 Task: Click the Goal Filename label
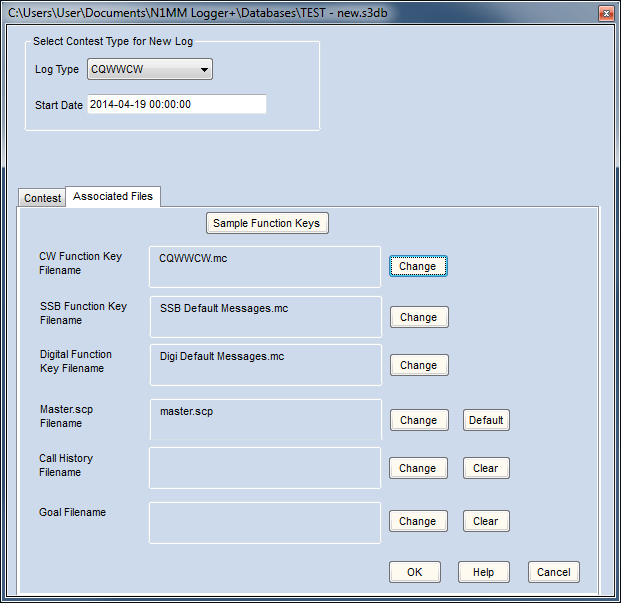[72, 512]
